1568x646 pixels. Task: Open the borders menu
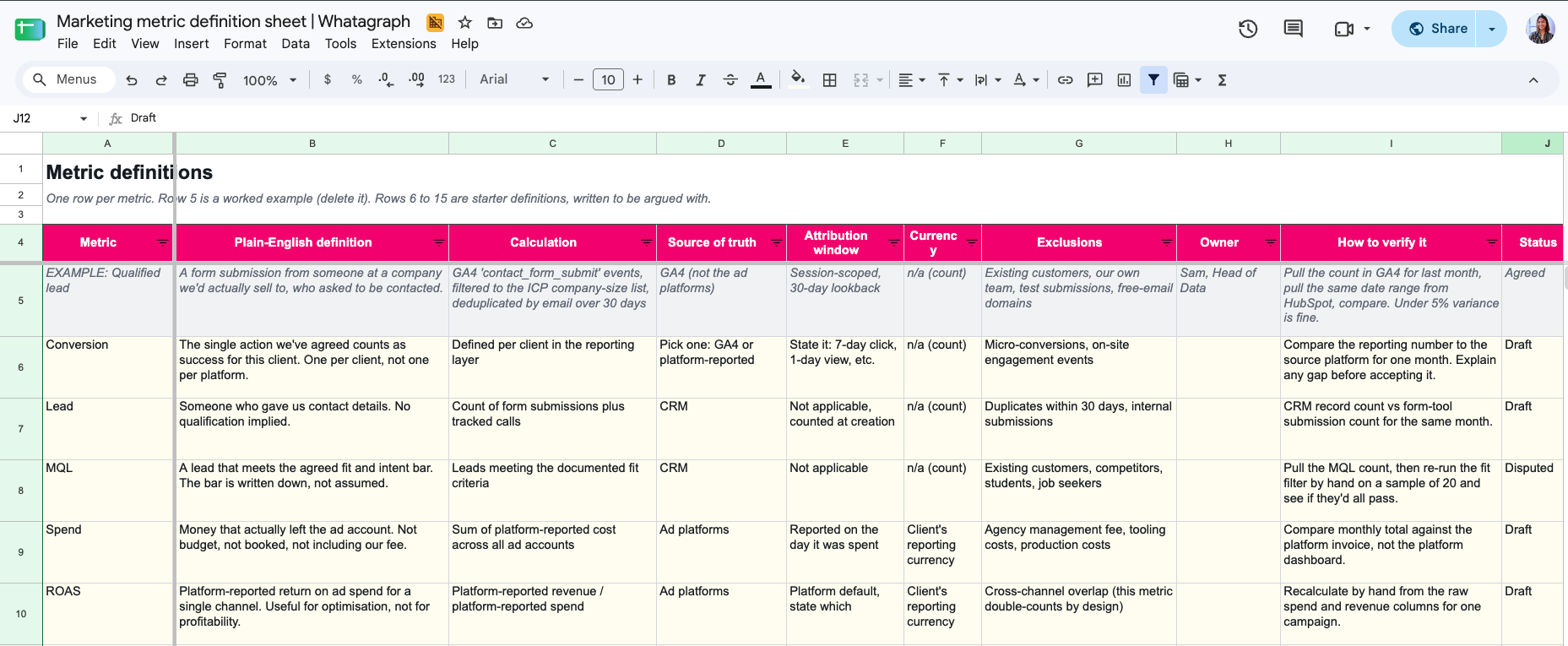coord(830,80)
